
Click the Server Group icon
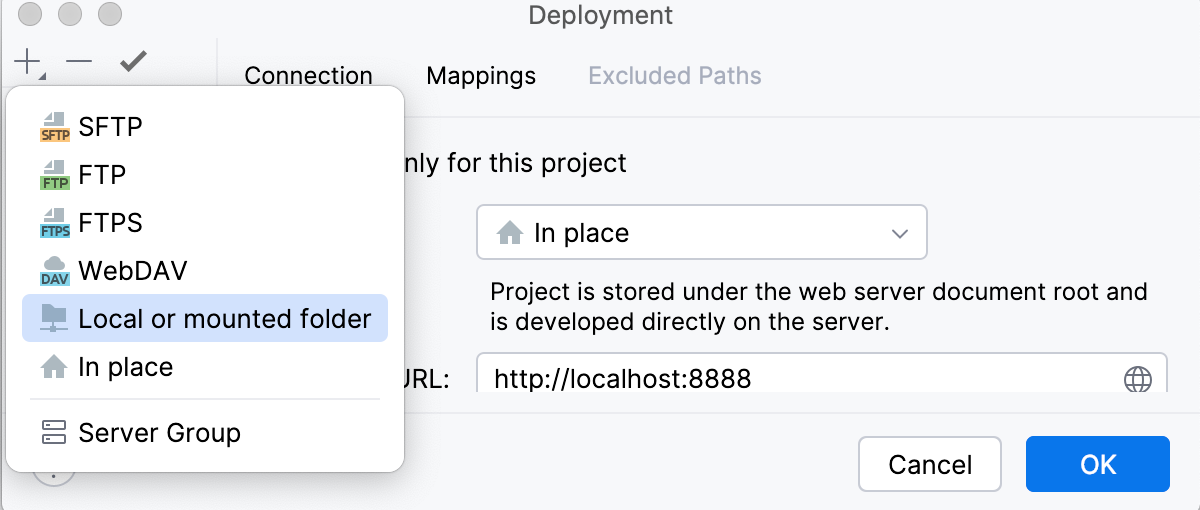pos(54,433)
